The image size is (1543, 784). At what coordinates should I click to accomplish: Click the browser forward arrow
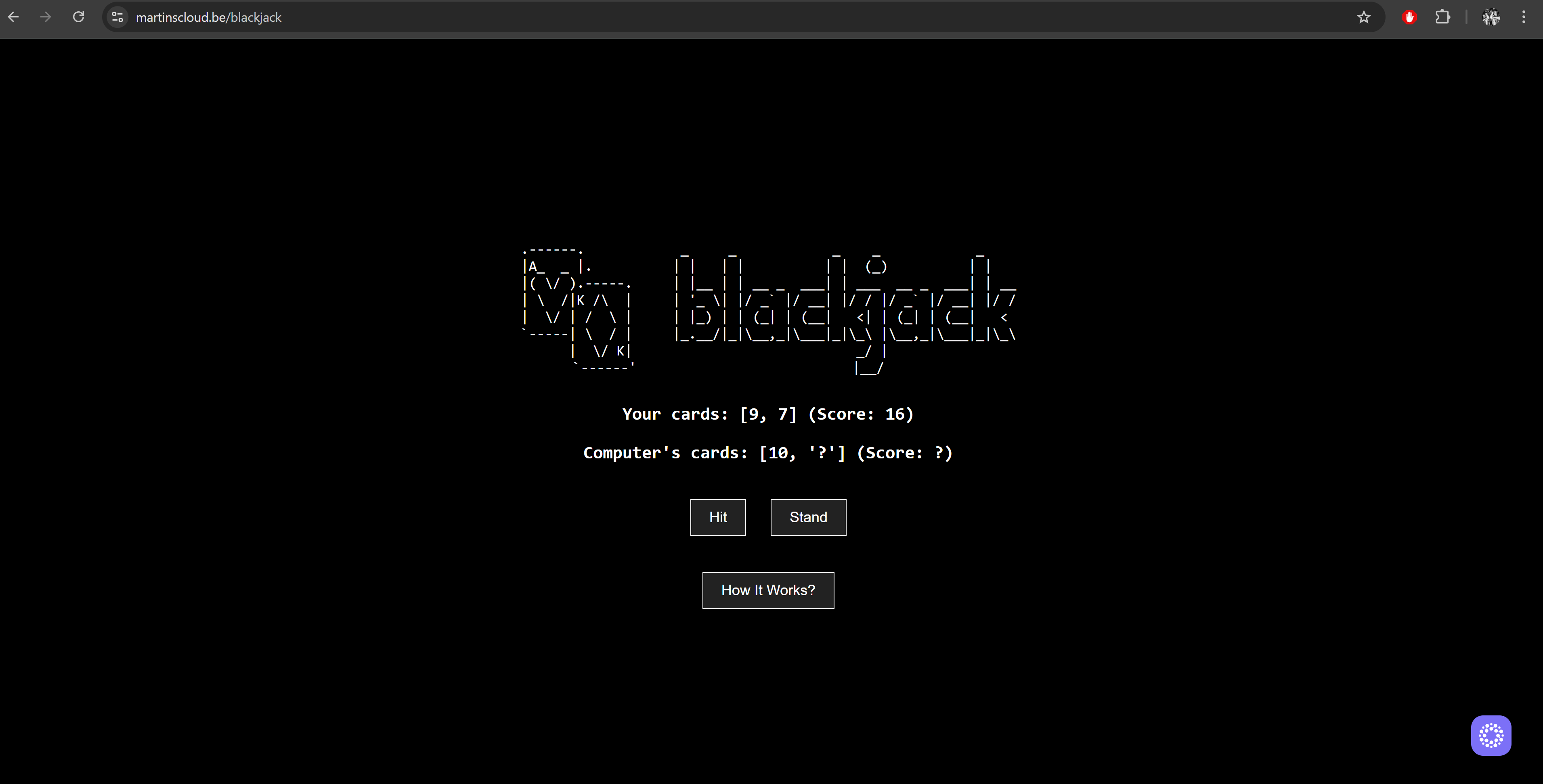(x=46, y=17)
